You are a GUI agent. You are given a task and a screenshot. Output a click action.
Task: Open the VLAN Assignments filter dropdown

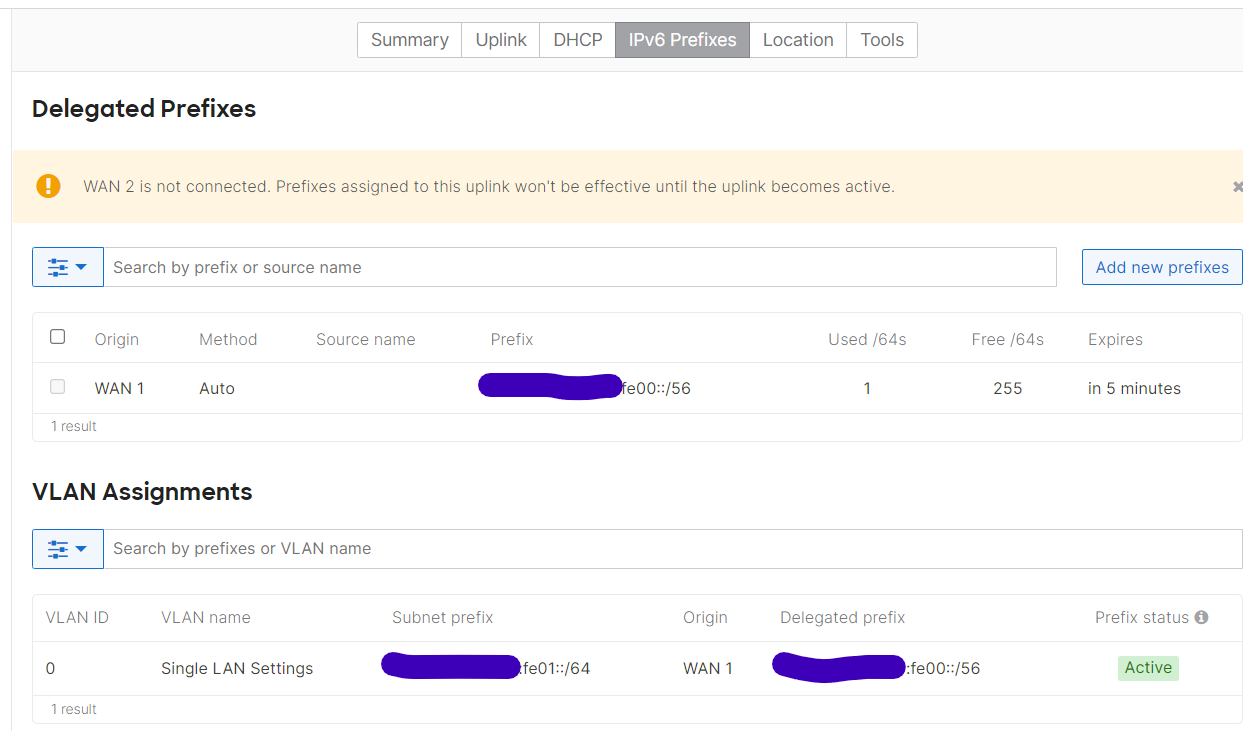(x=68, y=549)
